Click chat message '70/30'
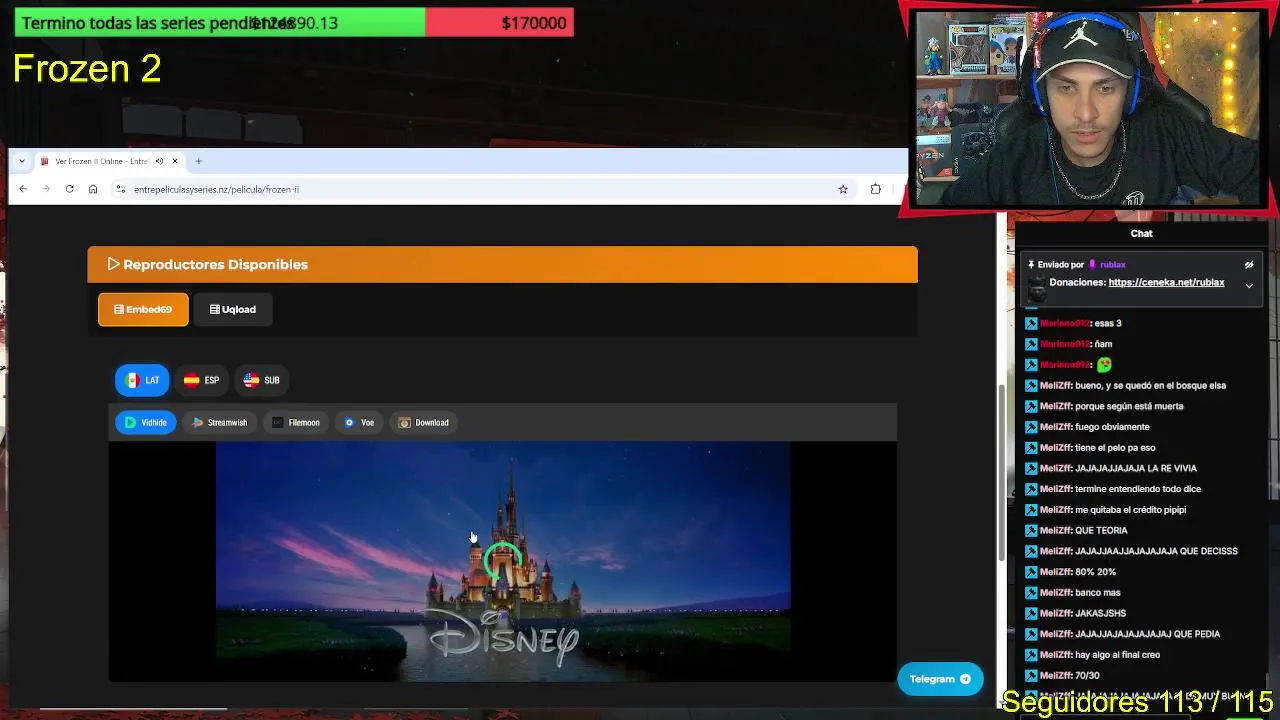This screenshot has width=1280, height=720. coord(1087,676)
